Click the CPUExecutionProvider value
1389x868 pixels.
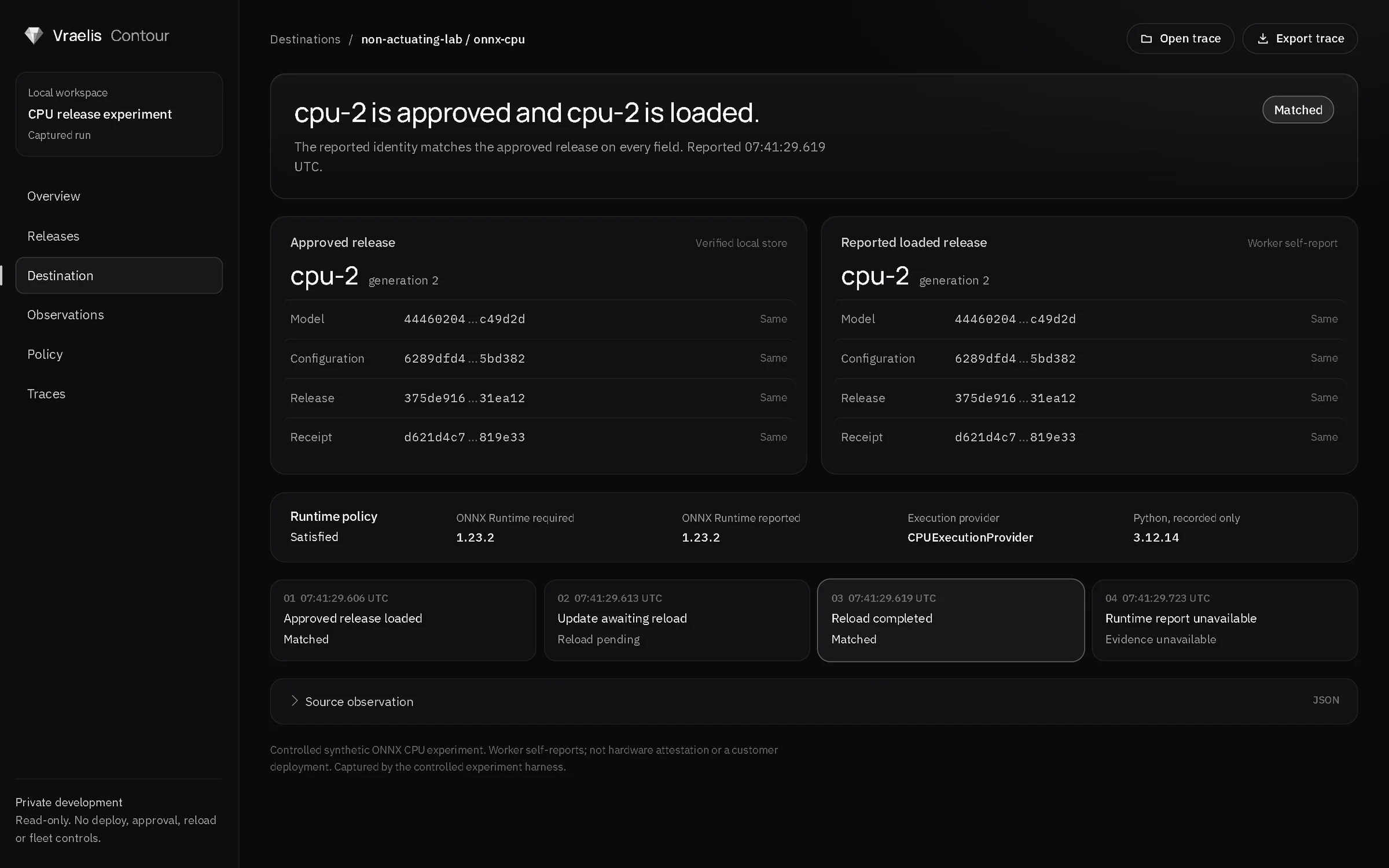coord(970,538)
